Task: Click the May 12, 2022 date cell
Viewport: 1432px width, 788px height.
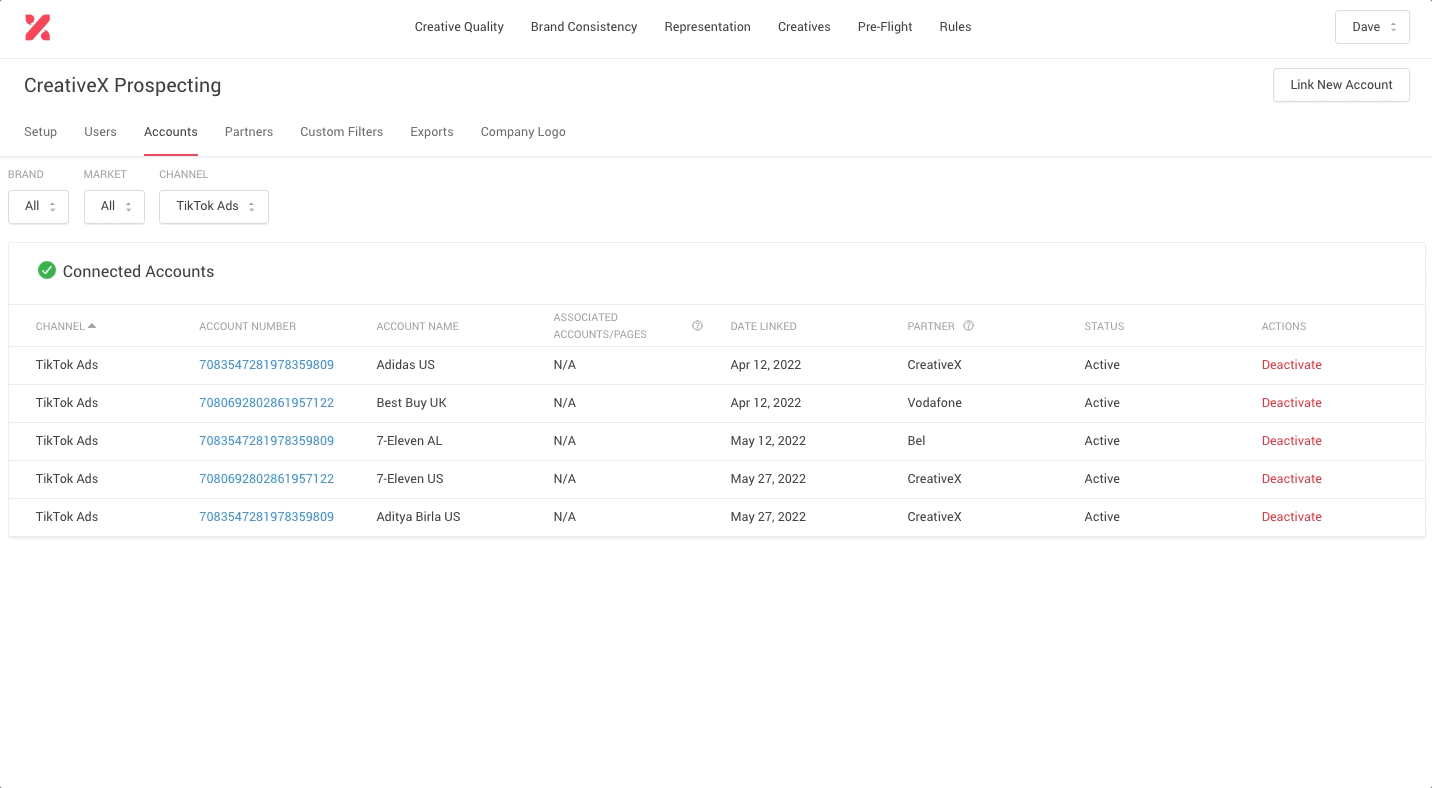Action: [768, 441]
